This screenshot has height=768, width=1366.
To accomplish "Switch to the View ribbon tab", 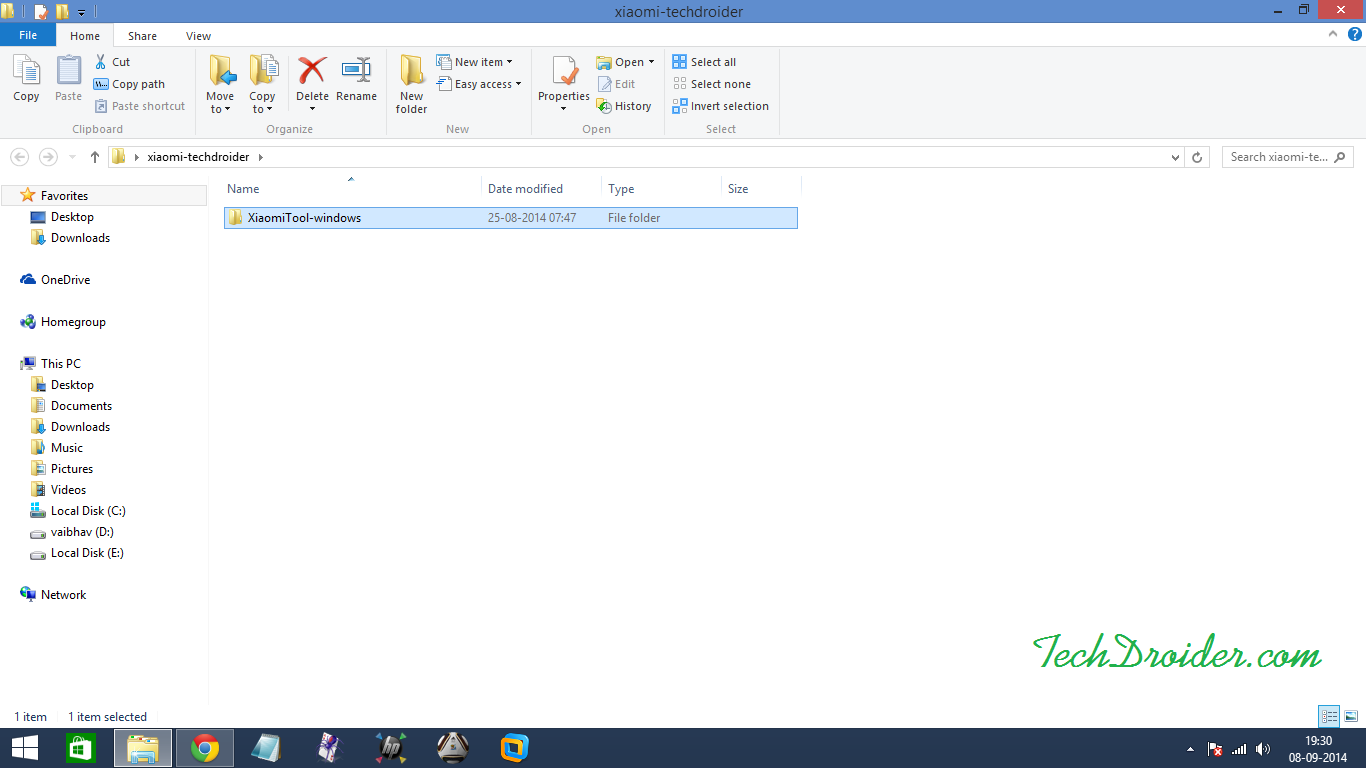I will 198,36.
